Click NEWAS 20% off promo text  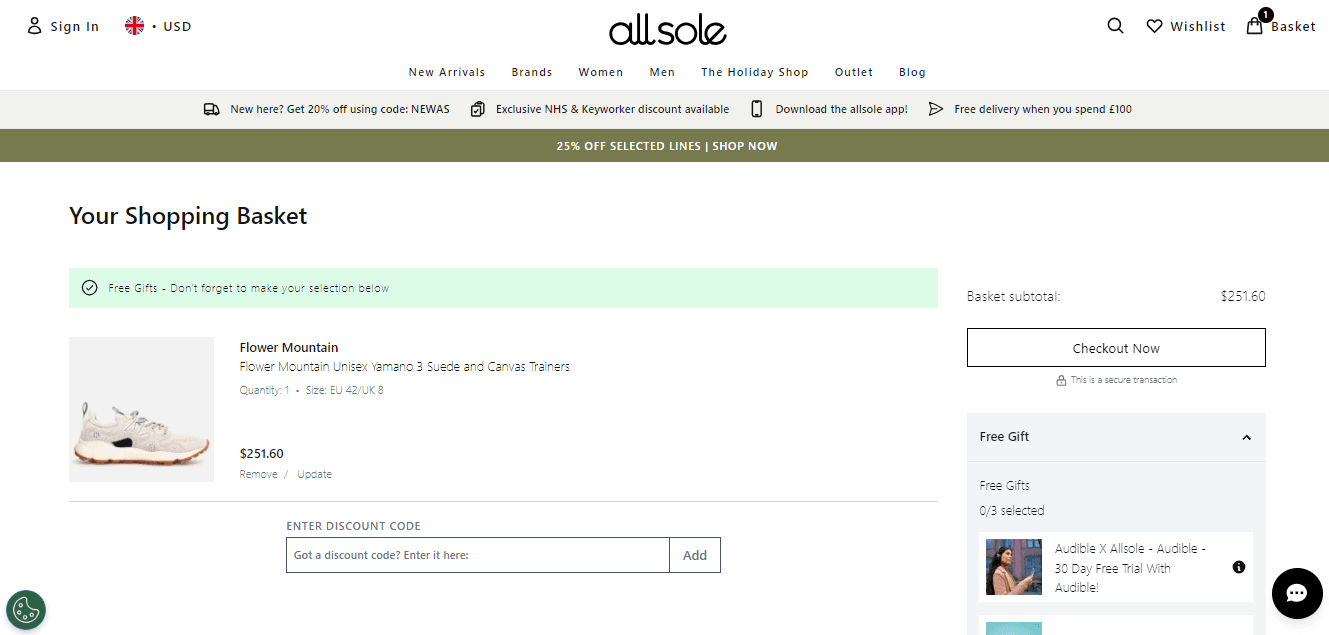pos(340,109)
